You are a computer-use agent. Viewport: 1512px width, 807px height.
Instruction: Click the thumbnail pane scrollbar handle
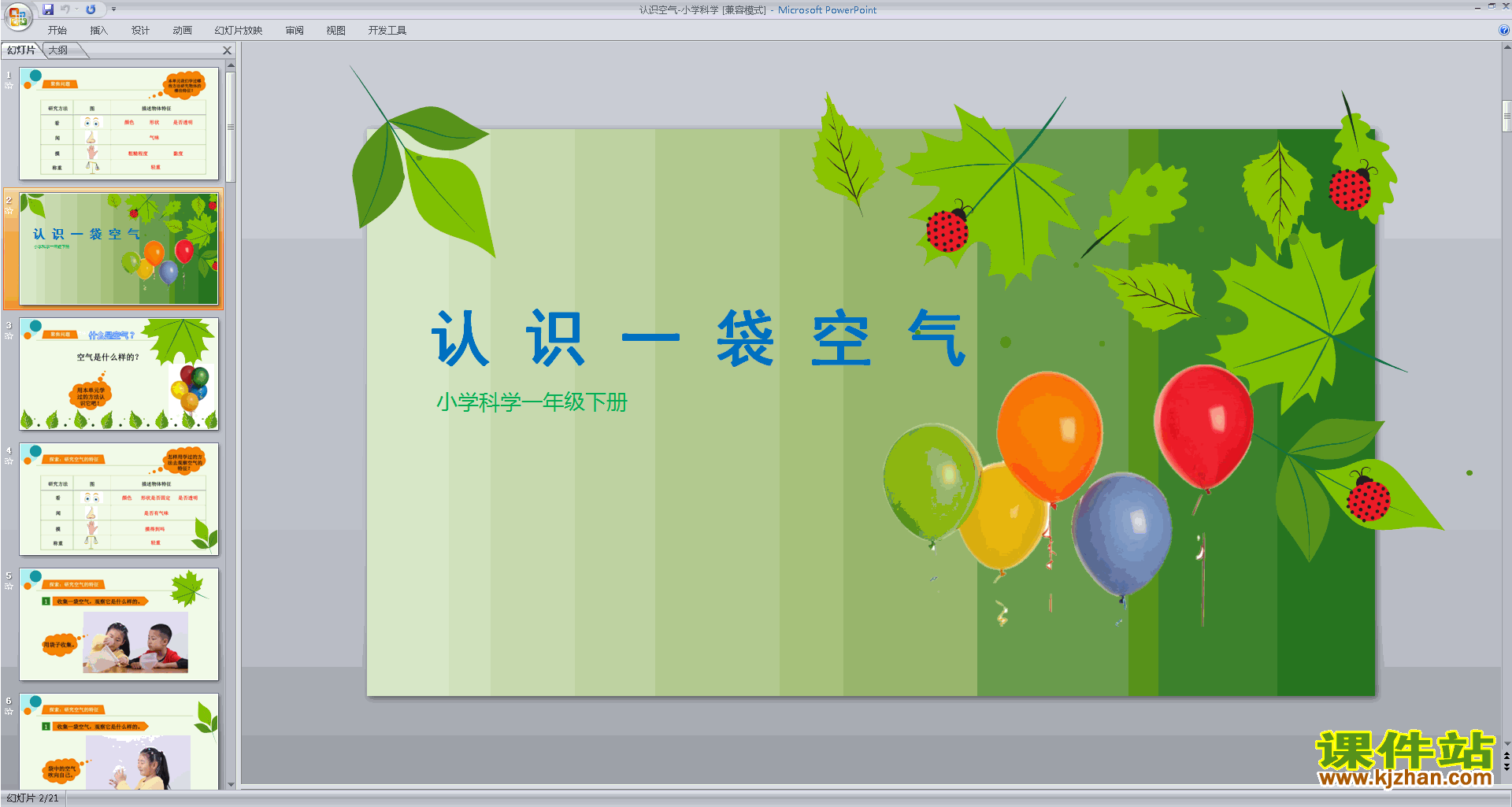pyautogui.click(x=231, y=127)
